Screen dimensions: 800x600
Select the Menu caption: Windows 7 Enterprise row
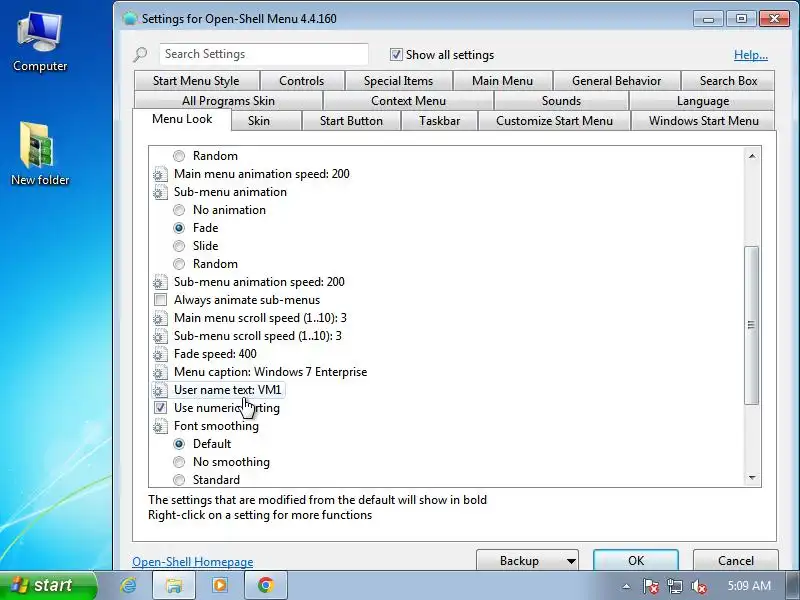pos(260,372)
